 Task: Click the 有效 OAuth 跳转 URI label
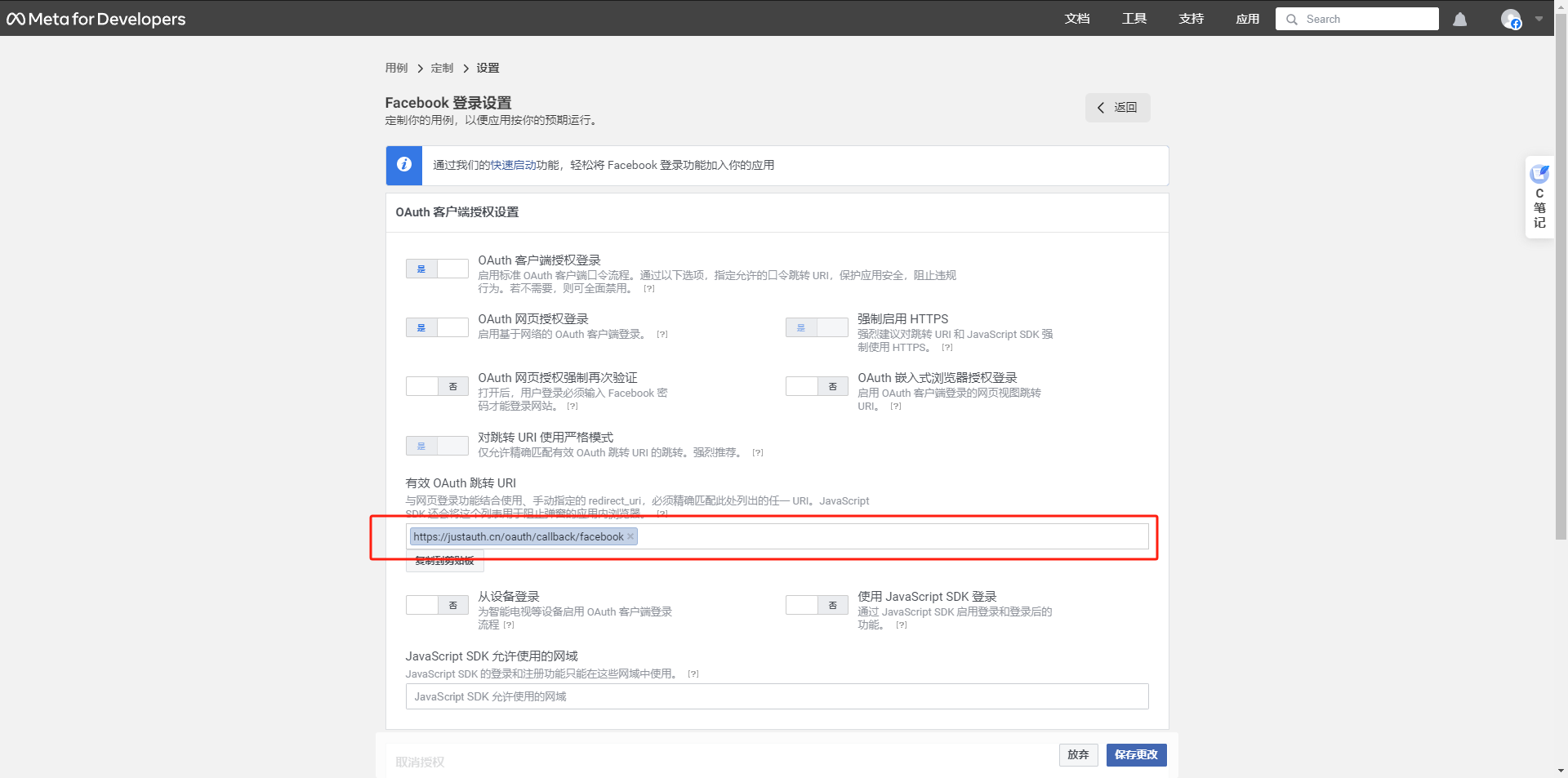[x=461, y=483]
